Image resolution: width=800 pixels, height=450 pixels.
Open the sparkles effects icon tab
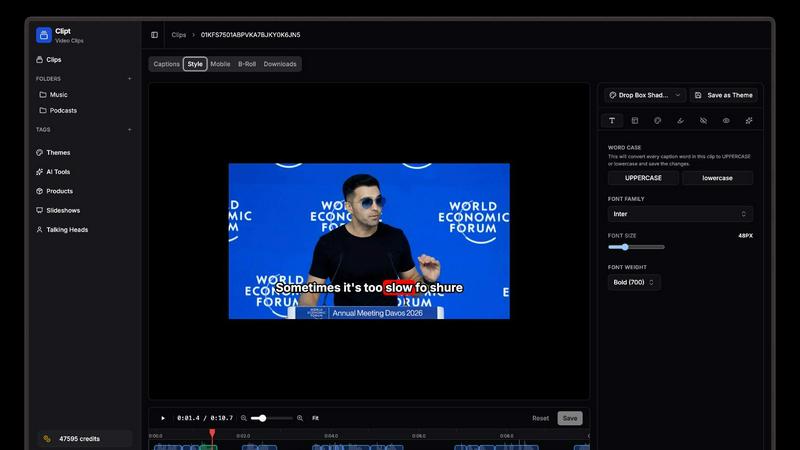coord(749,120)
